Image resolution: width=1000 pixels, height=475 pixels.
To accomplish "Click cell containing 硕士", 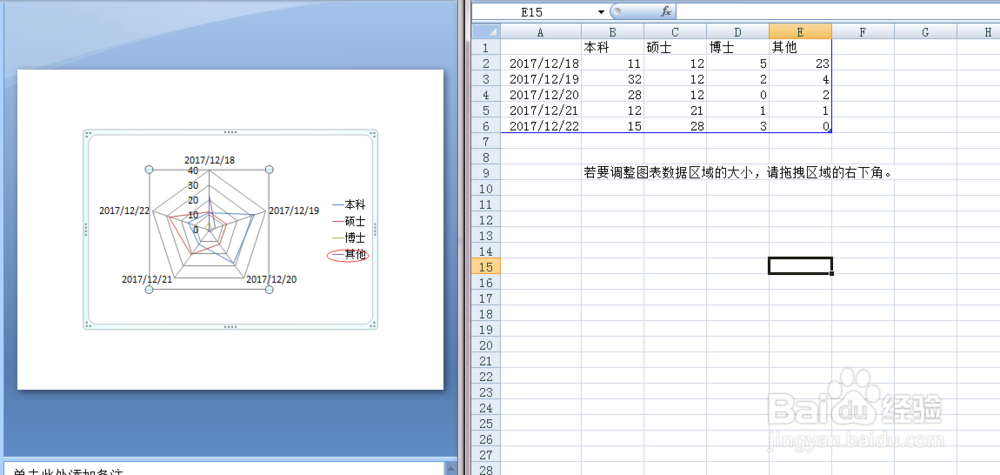I will (675, 48).
